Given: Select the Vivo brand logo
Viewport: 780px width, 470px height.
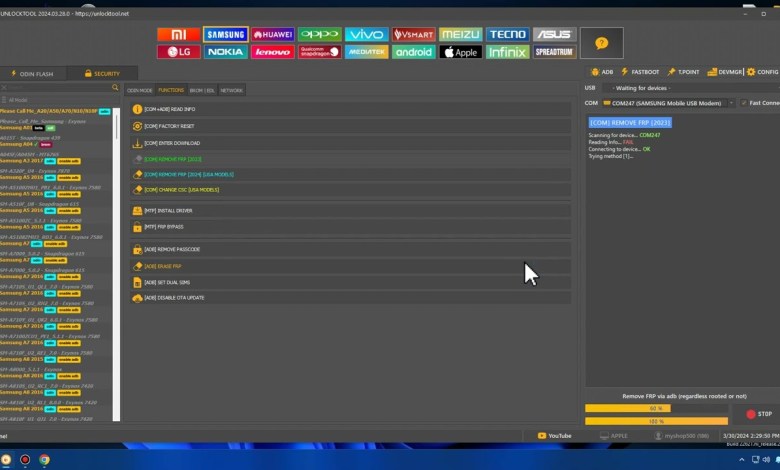Looking at the screenshot, I should (367, 34).
